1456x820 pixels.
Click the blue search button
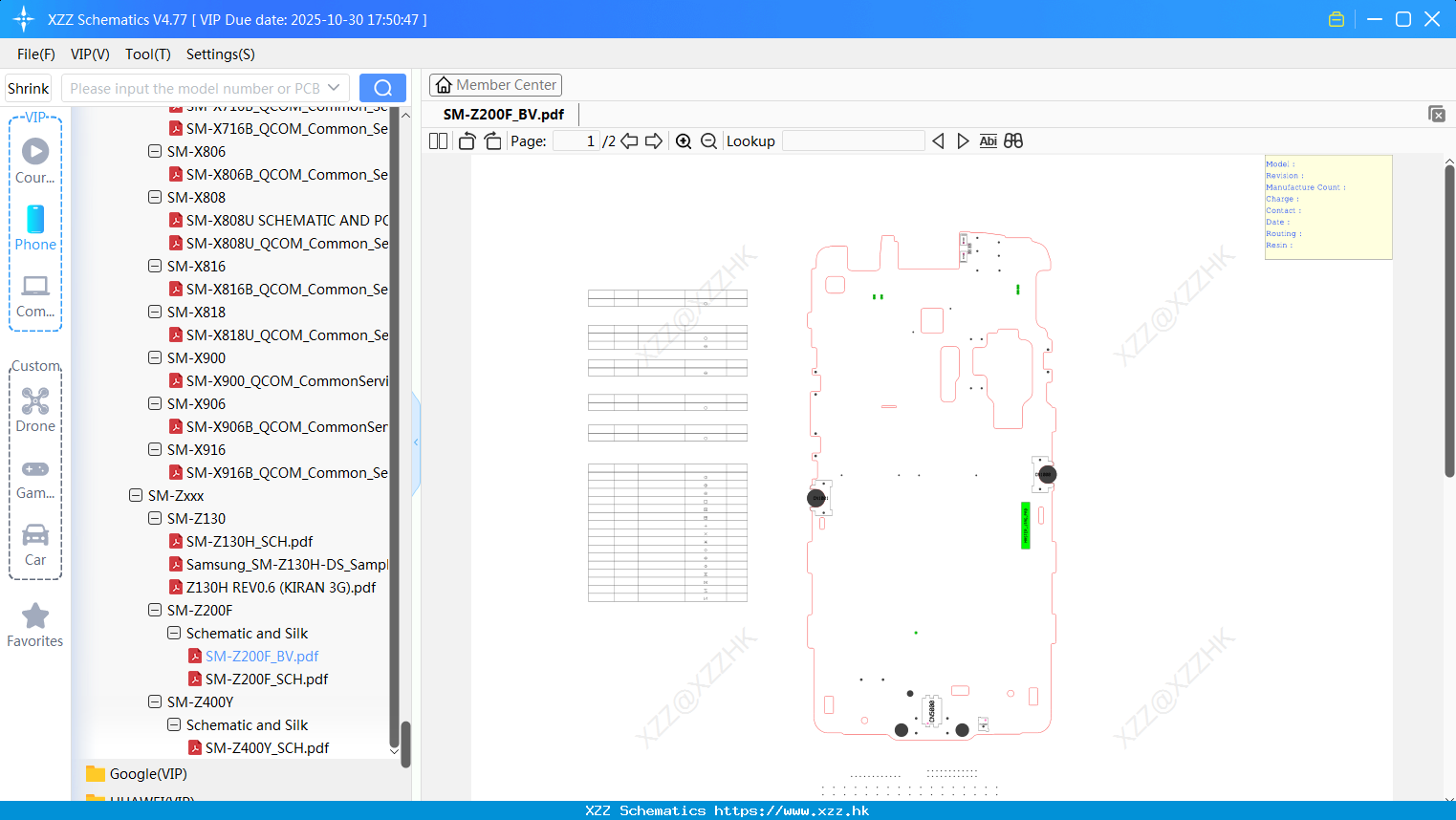(382, 88)
